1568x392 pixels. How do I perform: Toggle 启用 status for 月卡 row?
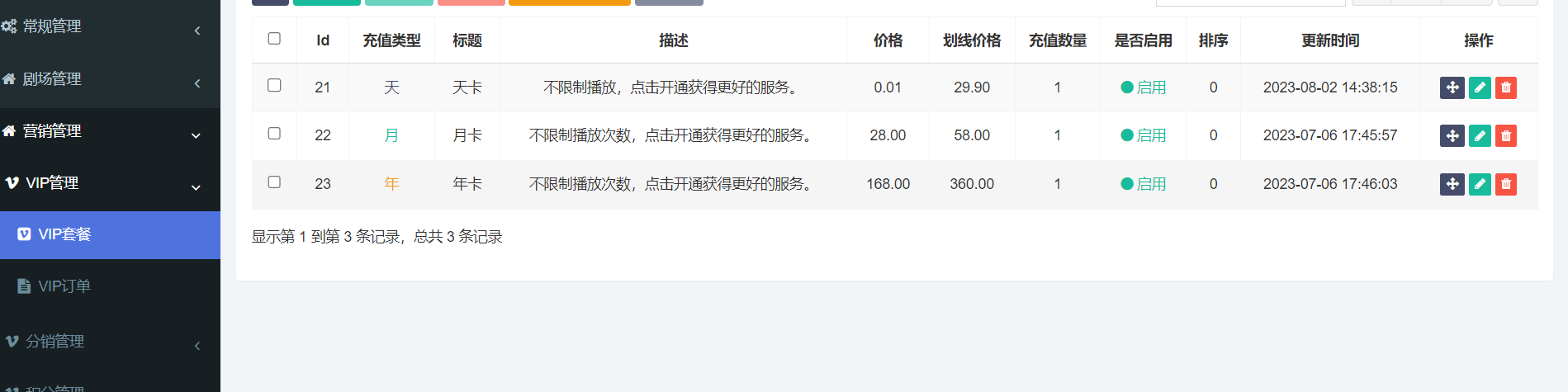pos(1143,135)
